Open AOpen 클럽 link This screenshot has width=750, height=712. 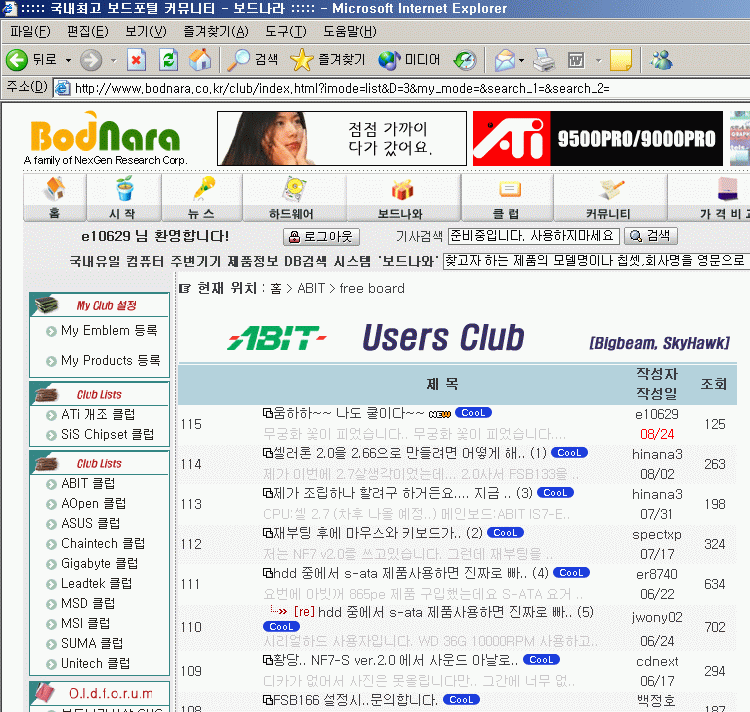click(93, 504)
